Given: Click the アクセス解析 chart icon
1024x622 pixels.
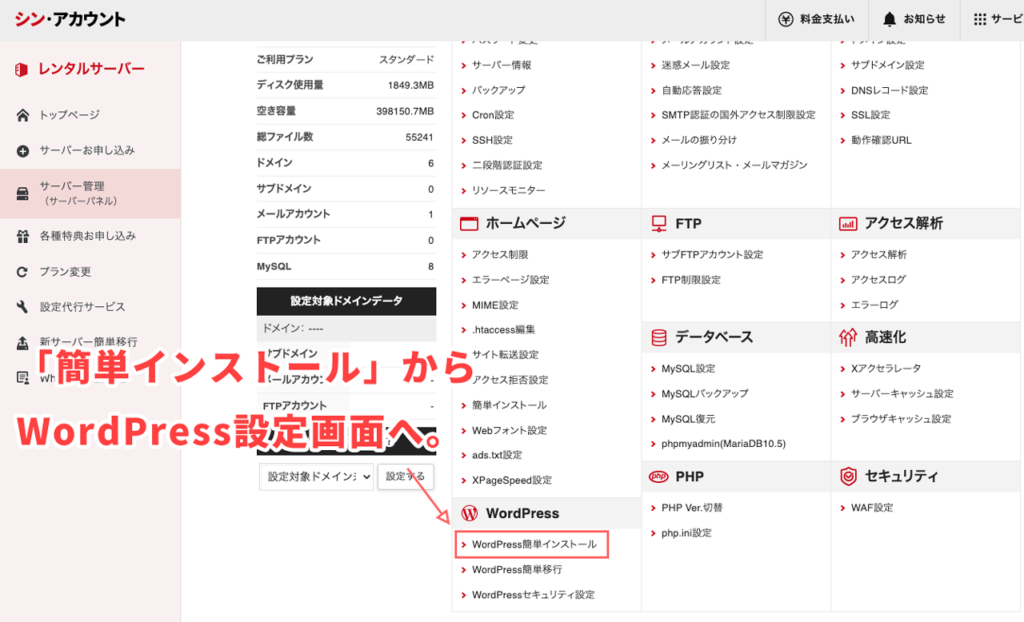Looking at the screenshot, I should pyautogui.click(x=848, y=223).
